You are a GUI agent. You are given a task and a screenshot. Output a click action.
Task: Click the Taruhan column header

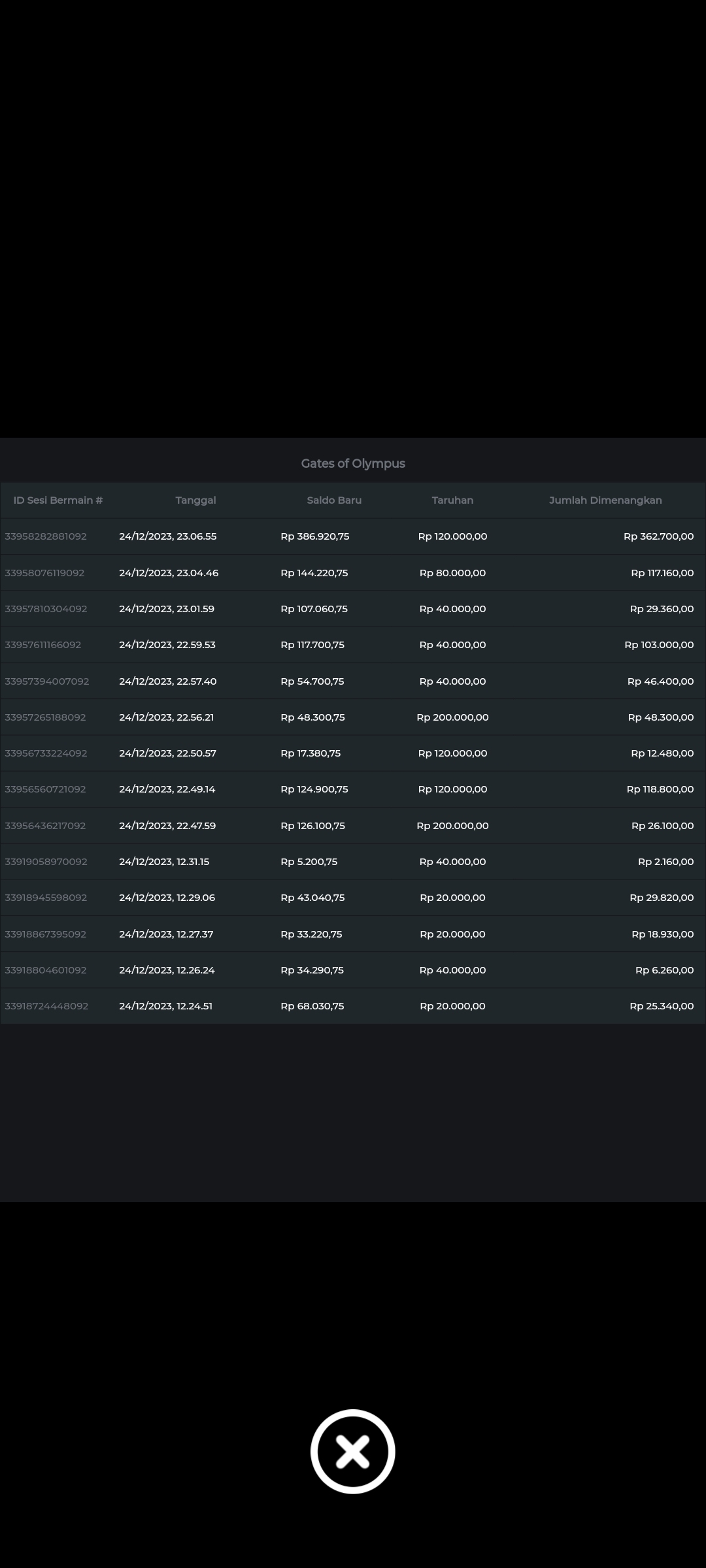click(x=452, y=500)
